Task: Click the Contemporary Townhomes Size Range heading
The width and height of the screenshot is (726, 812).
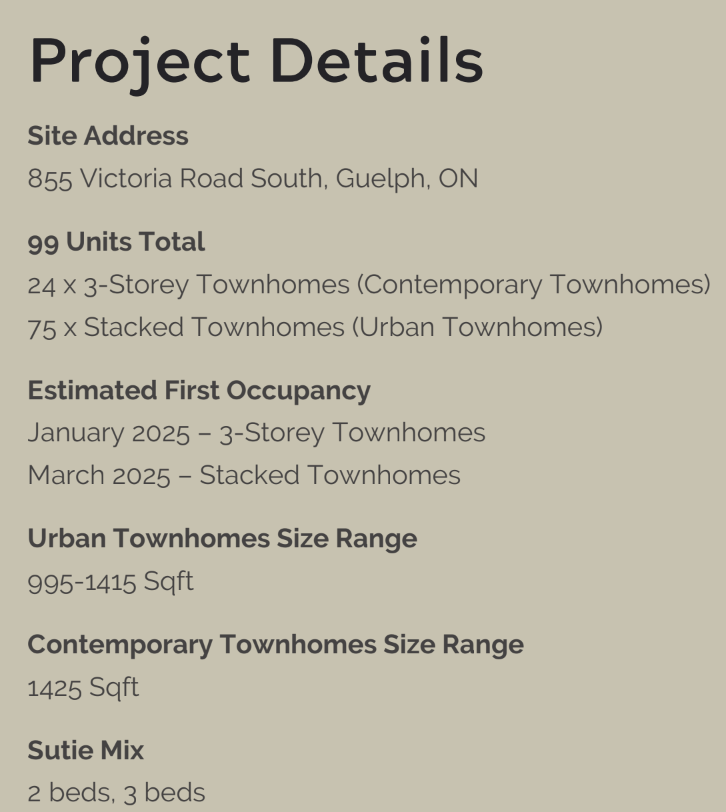Action: [x=275, y=644]
